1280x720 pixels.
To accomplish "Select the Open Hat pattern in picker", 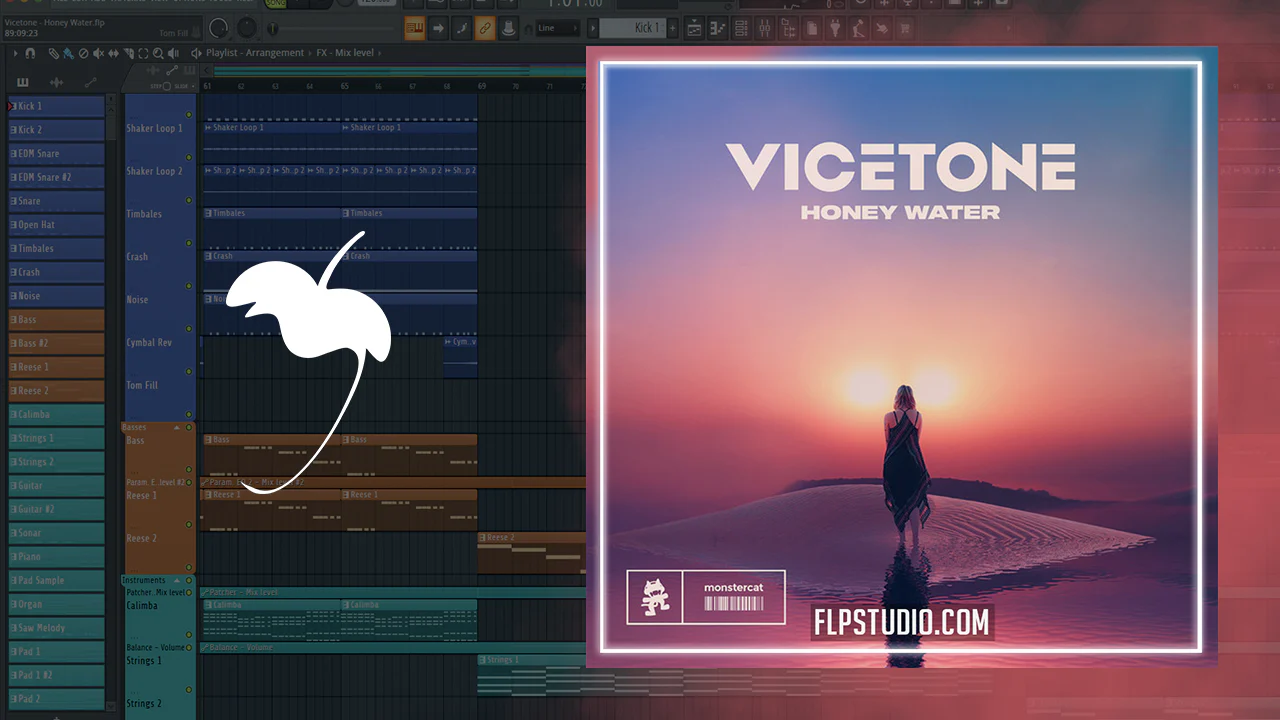I will pyautogui.click(x=56, y=225).
